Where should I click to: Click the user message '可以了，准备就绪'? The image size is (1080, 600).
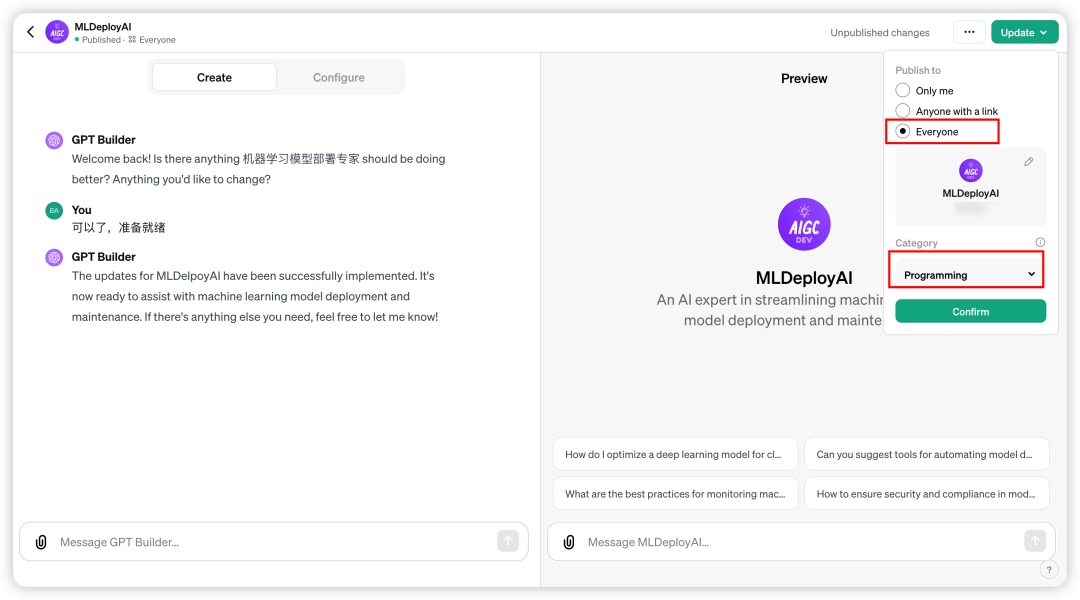118,228
